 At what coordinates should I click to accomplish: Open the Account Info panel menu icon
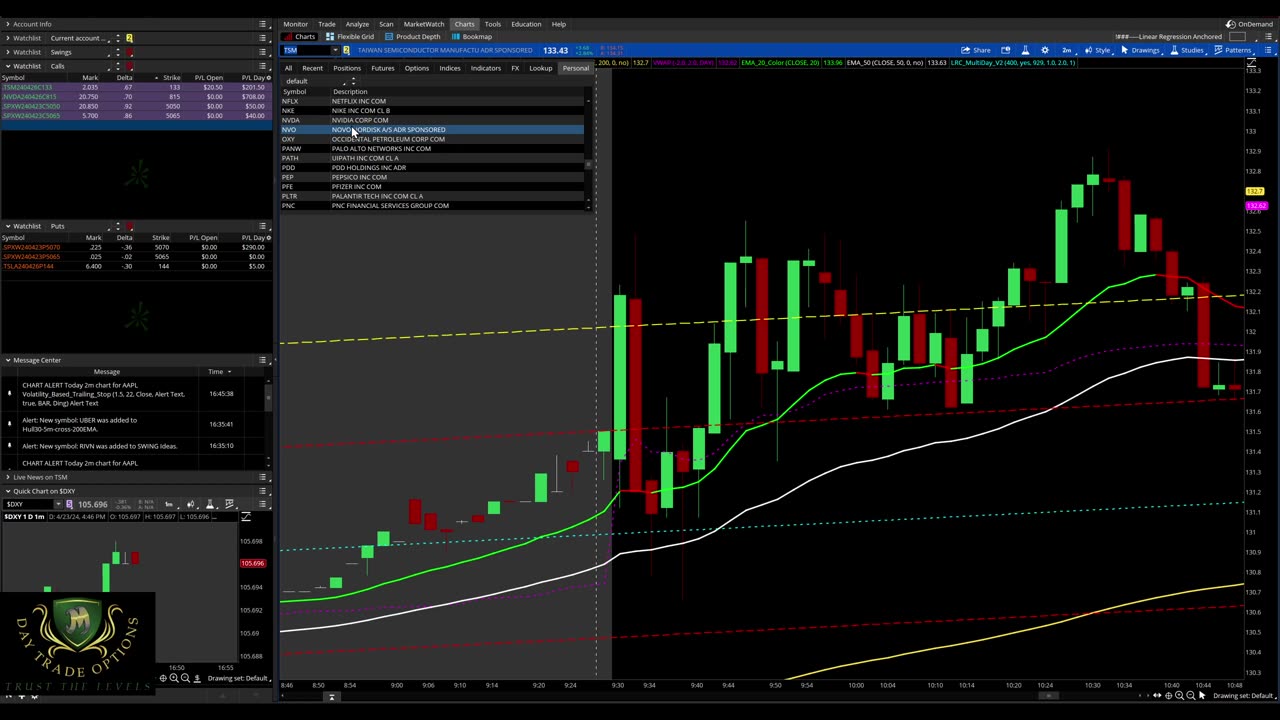coord(263,24)
